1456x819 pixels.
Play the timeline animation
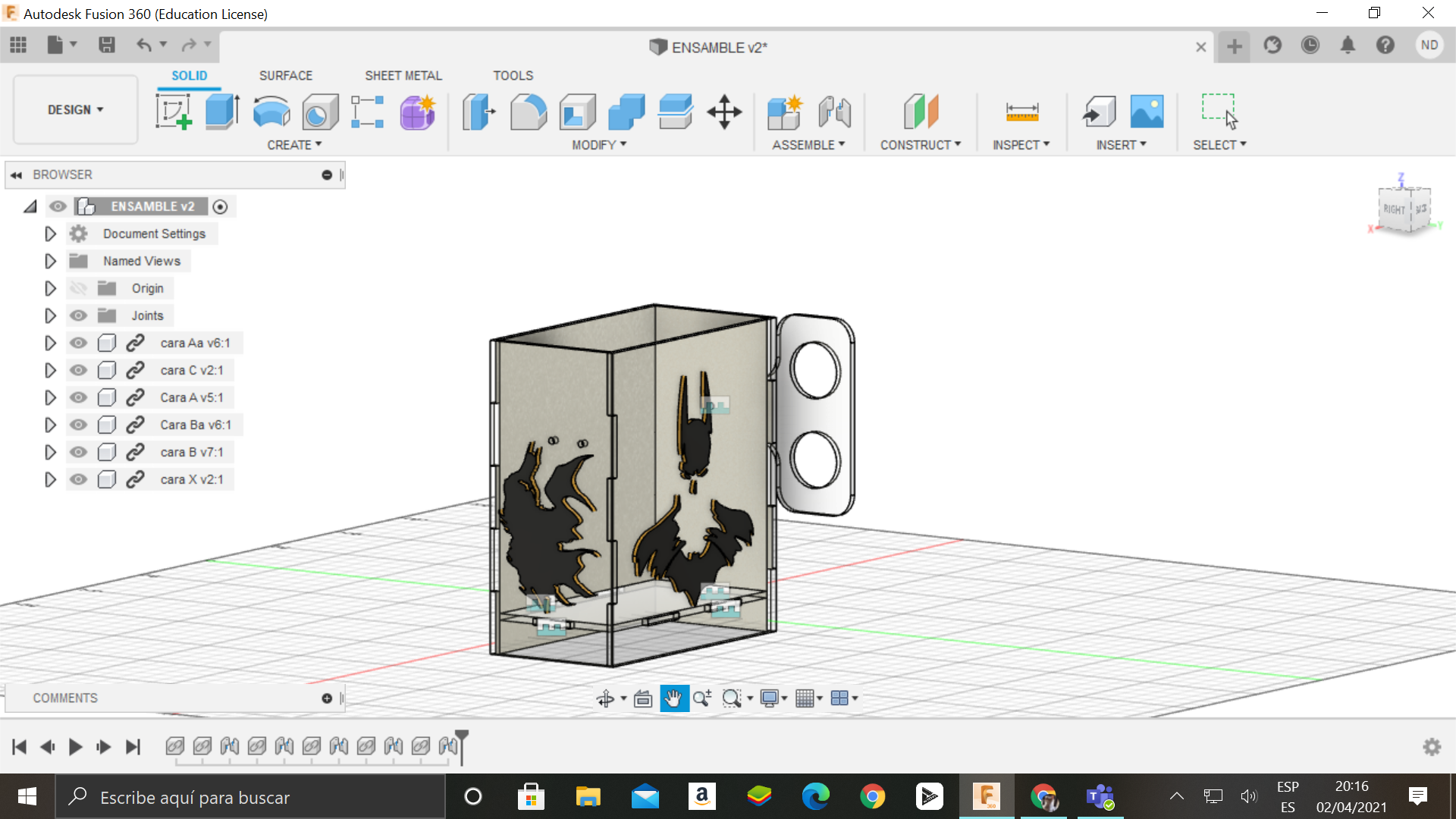tap(75, 747)
